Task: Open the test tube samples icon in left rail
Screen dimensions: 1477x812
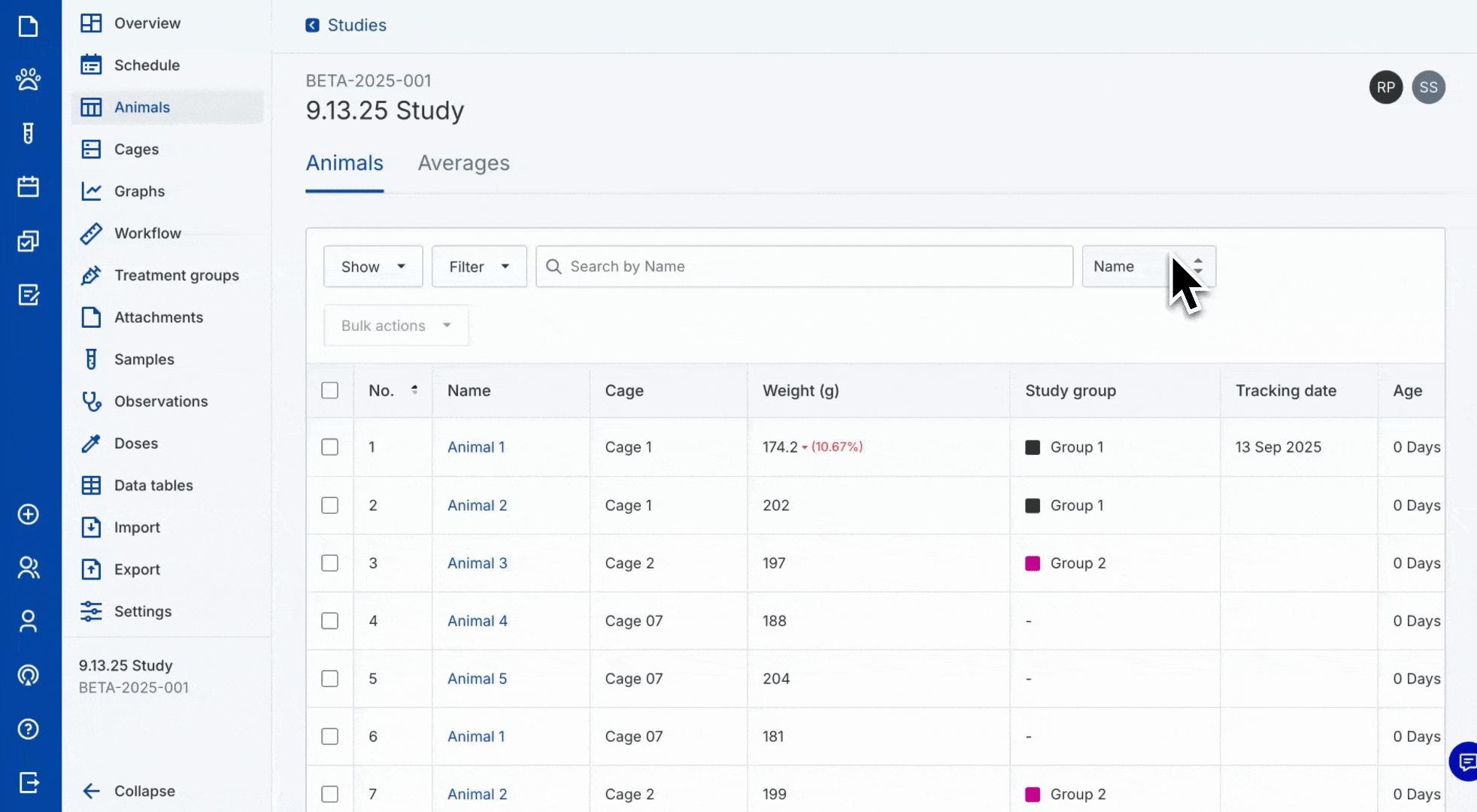Action: (29, 133)
